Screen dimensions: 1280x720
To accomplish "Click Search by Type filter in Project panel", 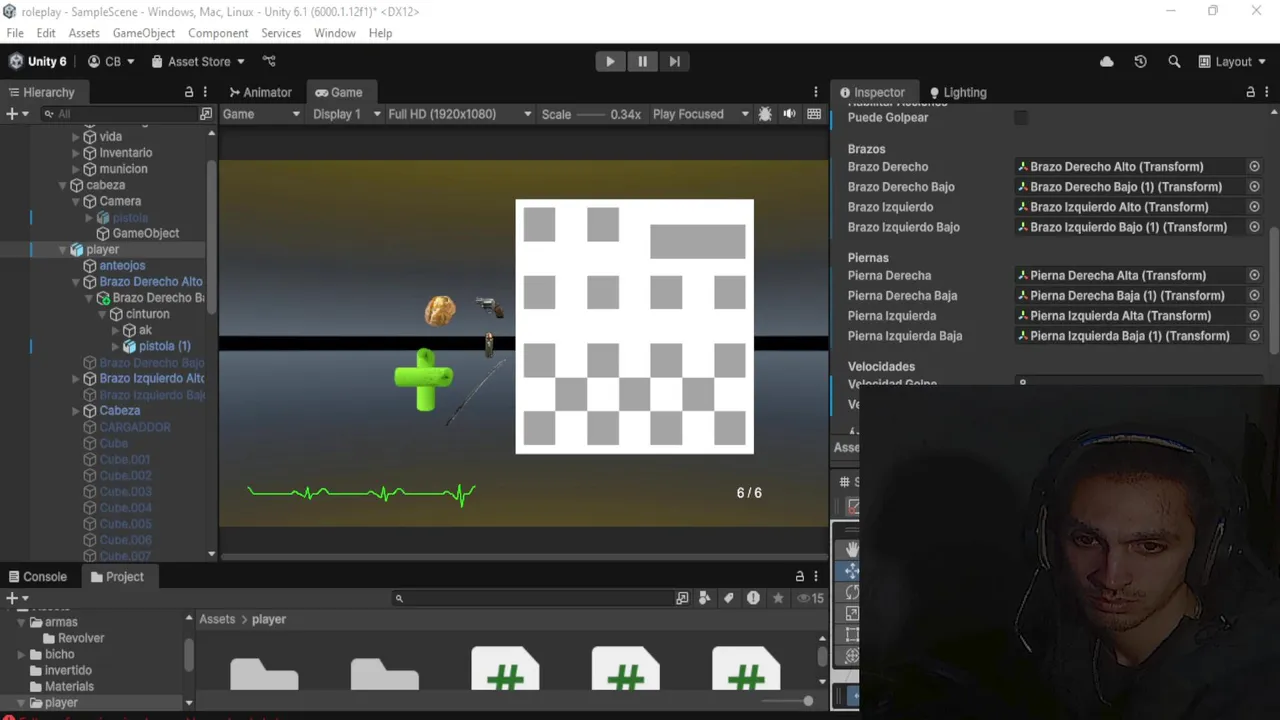I will pyautogui.click(x=705, y=598).
